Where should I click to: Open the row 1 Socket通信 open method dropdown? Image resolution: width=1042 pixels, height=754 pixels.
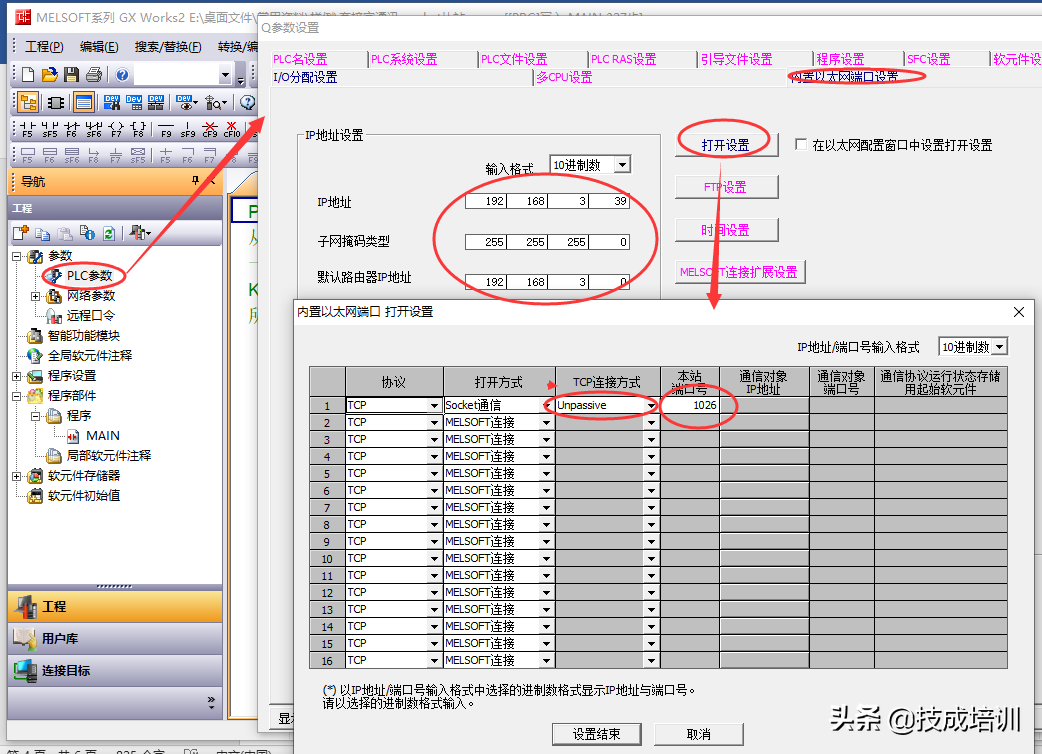(546, 406)
